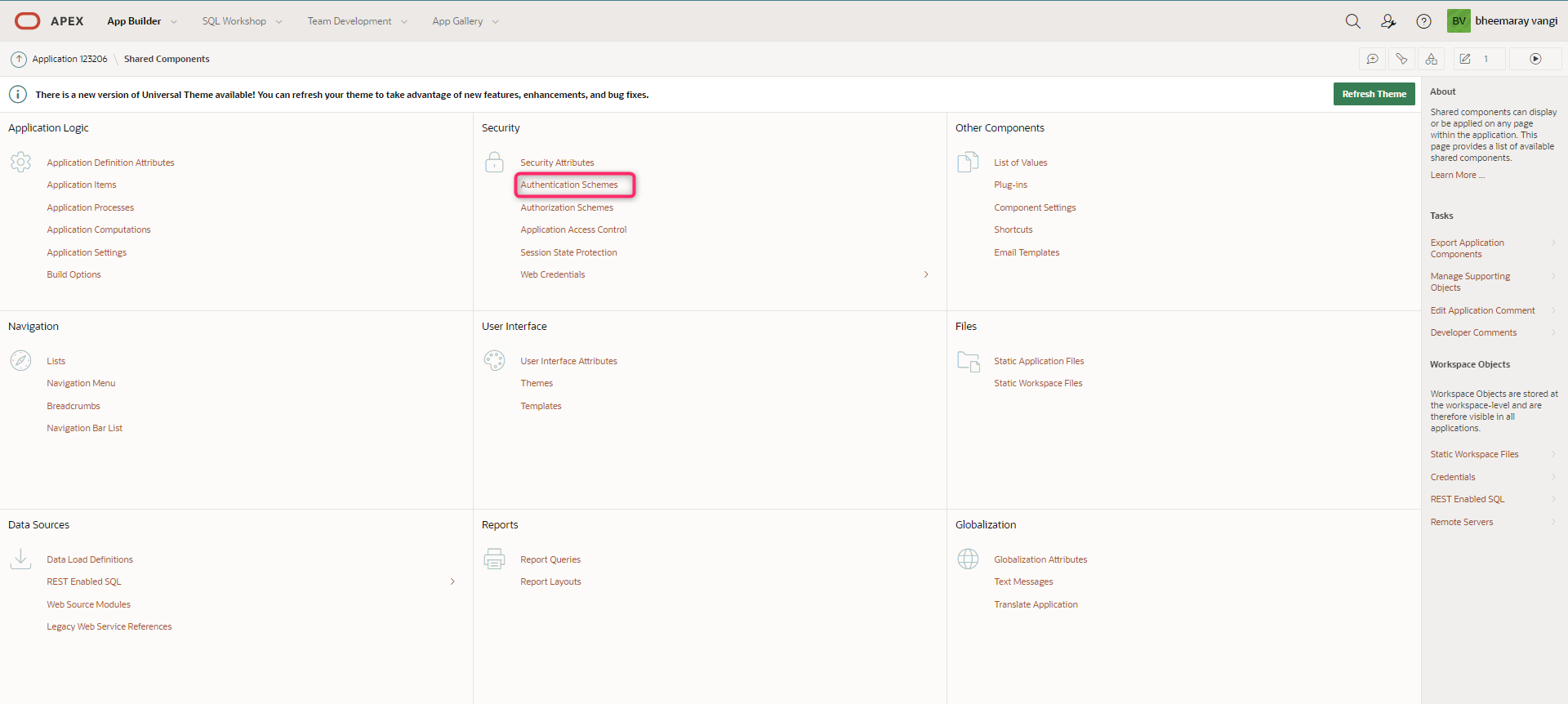Image resolution: width=1568 pixels, height=704 pixels.
Task: Click the Application Logic gear icon
Action: click(x=20, y=162)
